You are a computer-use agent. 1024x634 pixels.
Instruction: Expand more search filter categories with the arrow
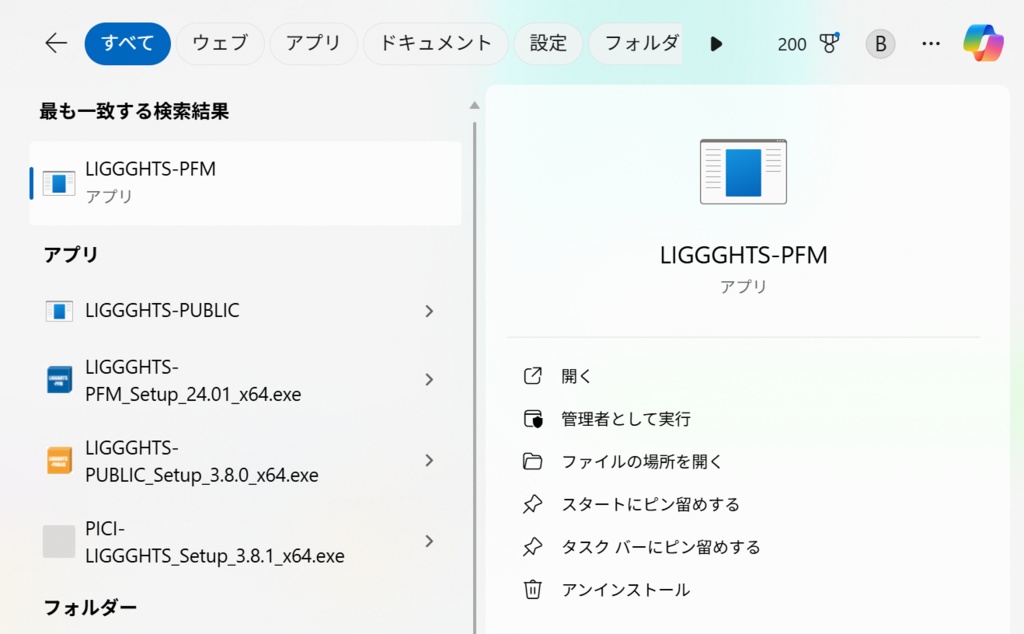pos(716,43)
